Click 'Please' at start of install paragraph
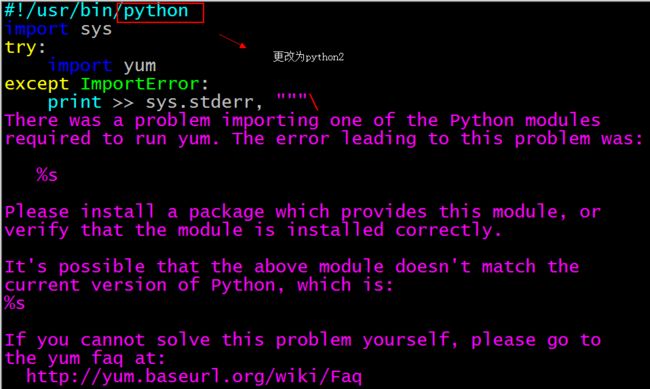The height and width of the screenshot is (389, 650). (x=36, y=212)
